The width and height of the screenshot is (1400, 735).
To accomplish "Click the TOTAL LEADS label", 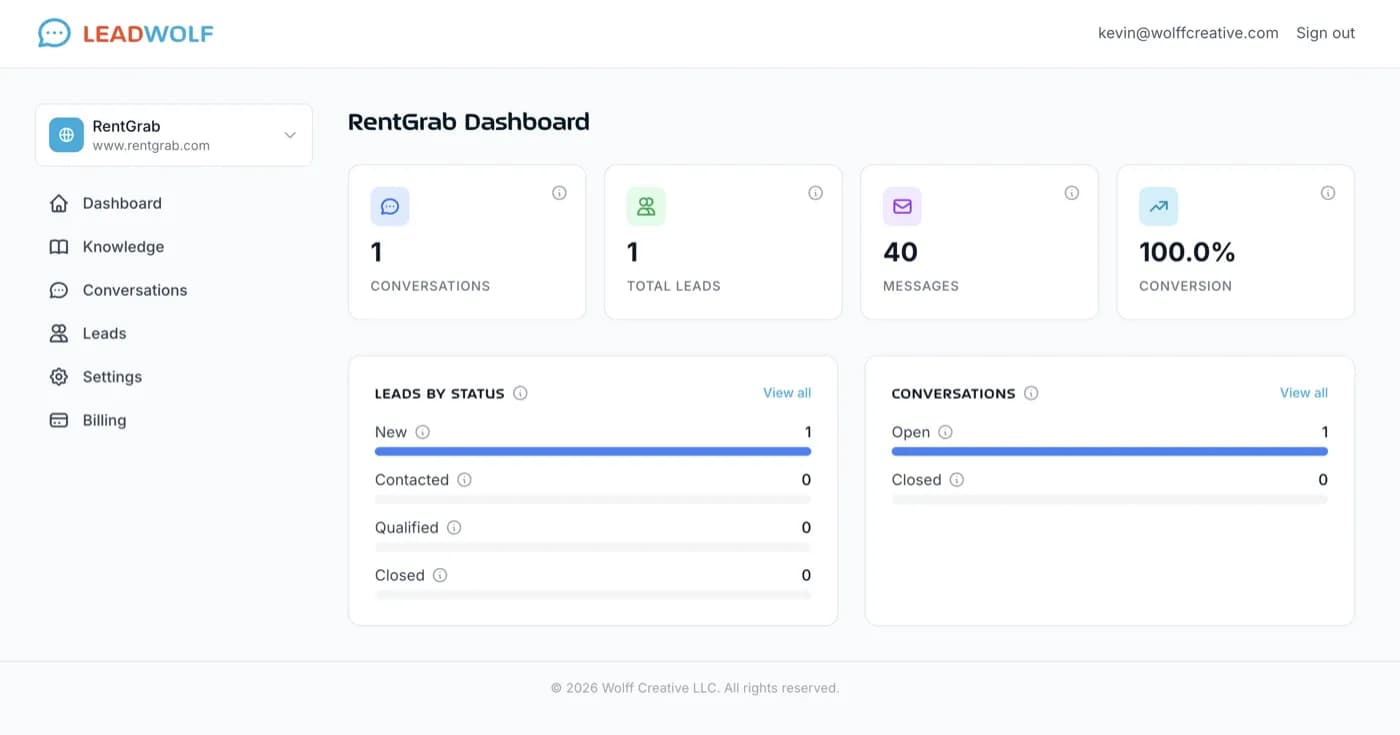I will 674,286.
